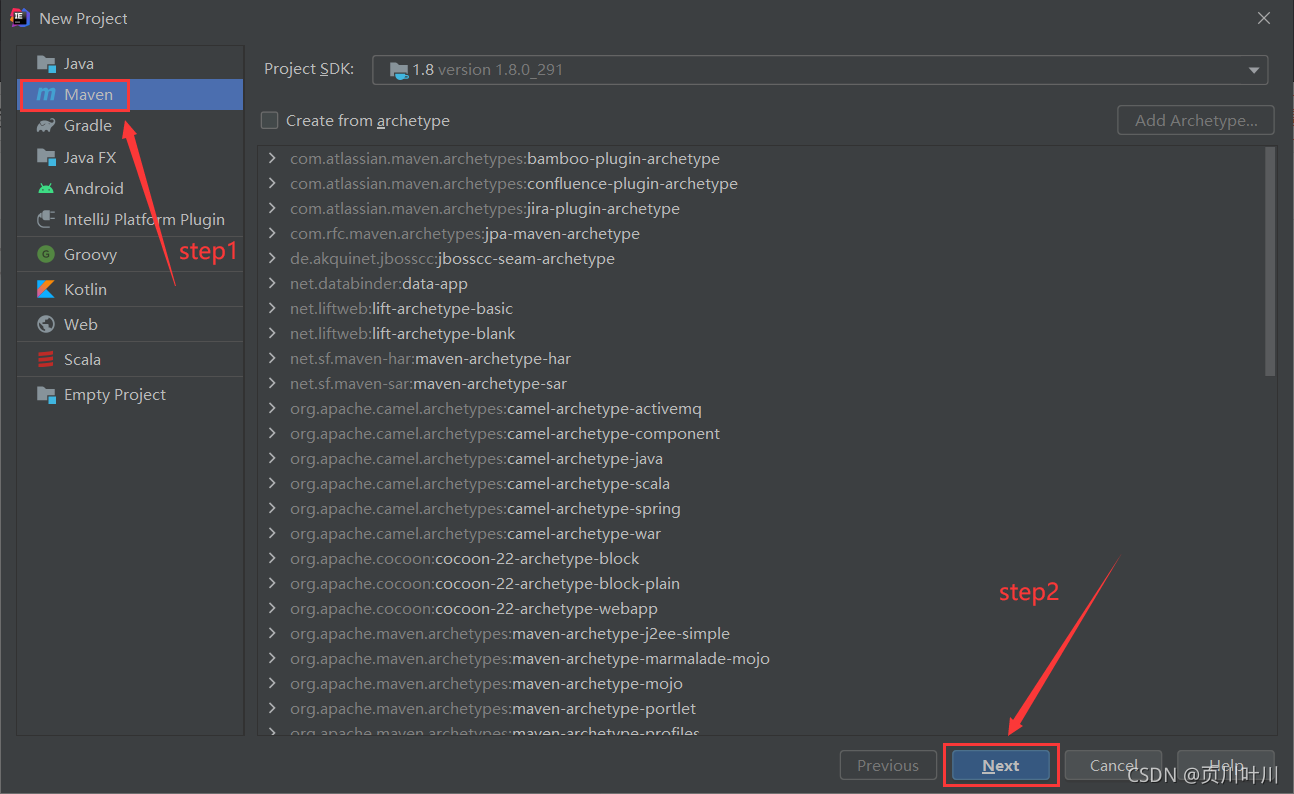The image size is (1294, 794).
Task: Expand camel-archetype-activemq entry
Action: pos(272,408)
